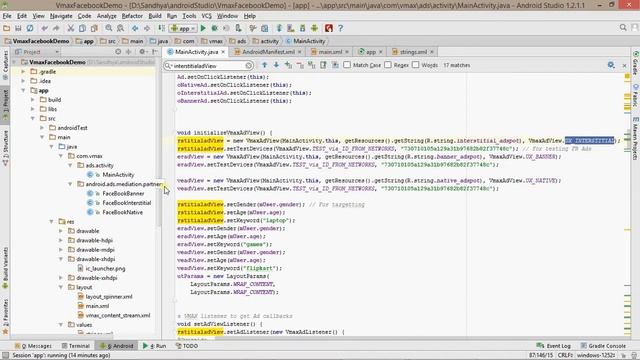The image size is (640, 360).
Task: Expand the androidTest folder
Action: click(x=42, y=128)
